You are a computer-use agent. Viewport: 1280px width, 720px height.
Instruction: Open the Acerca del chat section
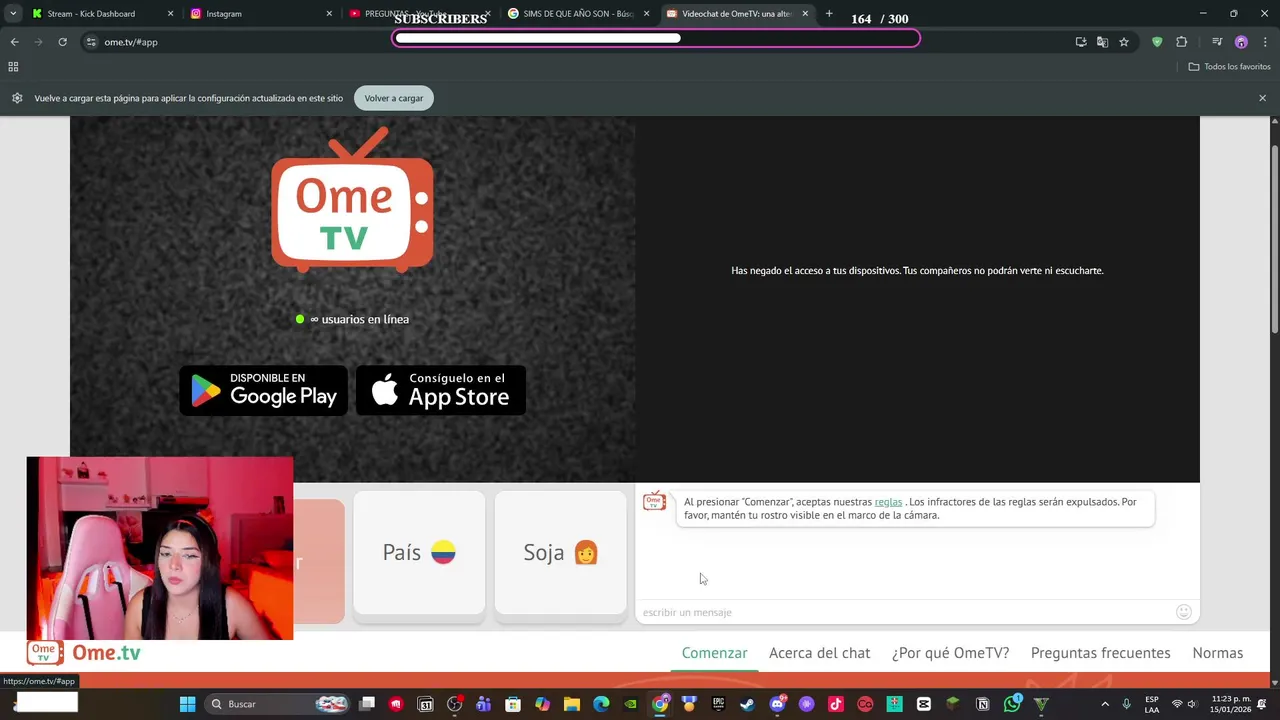[819, 653]
